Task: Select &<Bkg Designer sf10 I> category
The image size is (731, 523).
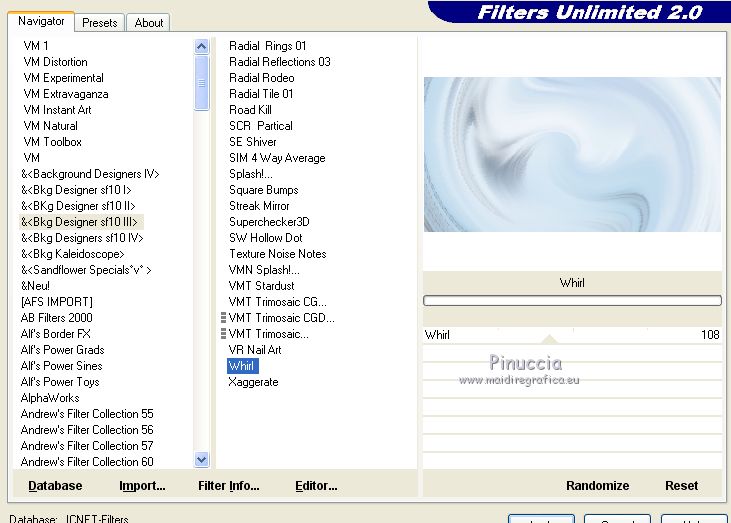Action: [76, 190]
